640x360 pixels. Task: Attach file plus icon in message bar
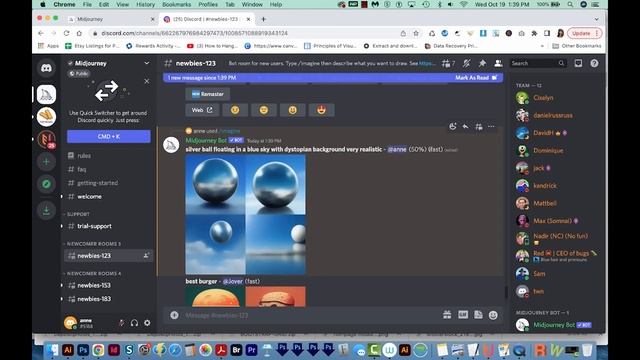coord(174,315)
